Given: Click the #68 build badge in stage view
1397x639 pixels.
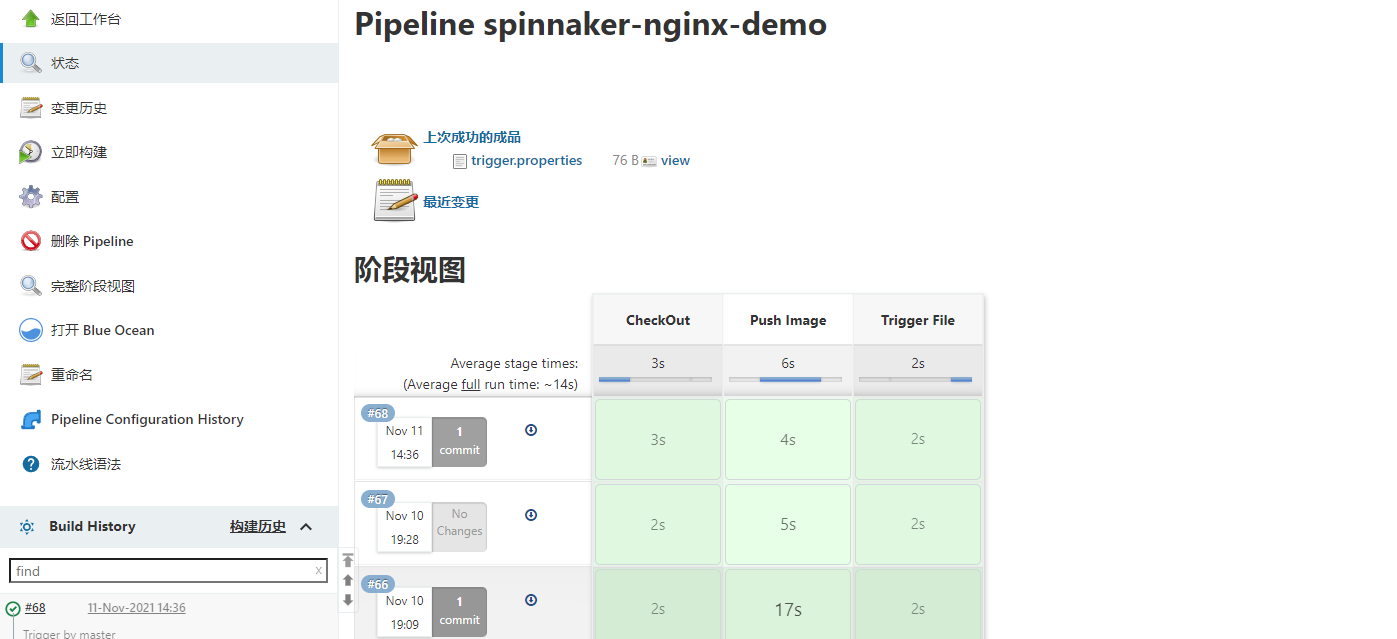Looking at the screenshot, I should (x=378, y=414).
